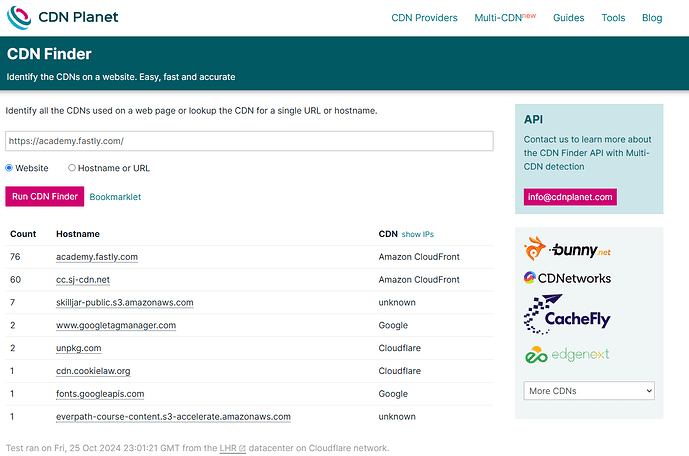Click the CDN Planet logo icon

(19, 18)
